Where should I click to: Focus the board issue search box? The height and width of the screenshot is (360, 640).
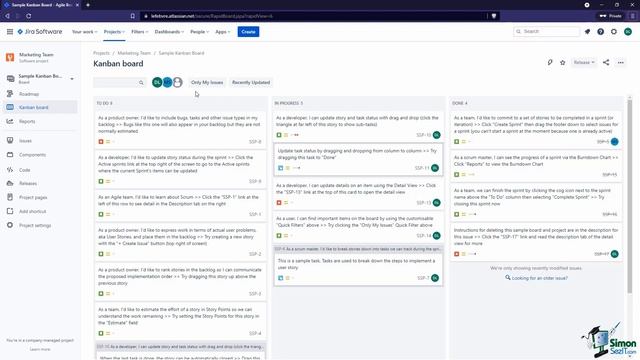tap(120, 82)
